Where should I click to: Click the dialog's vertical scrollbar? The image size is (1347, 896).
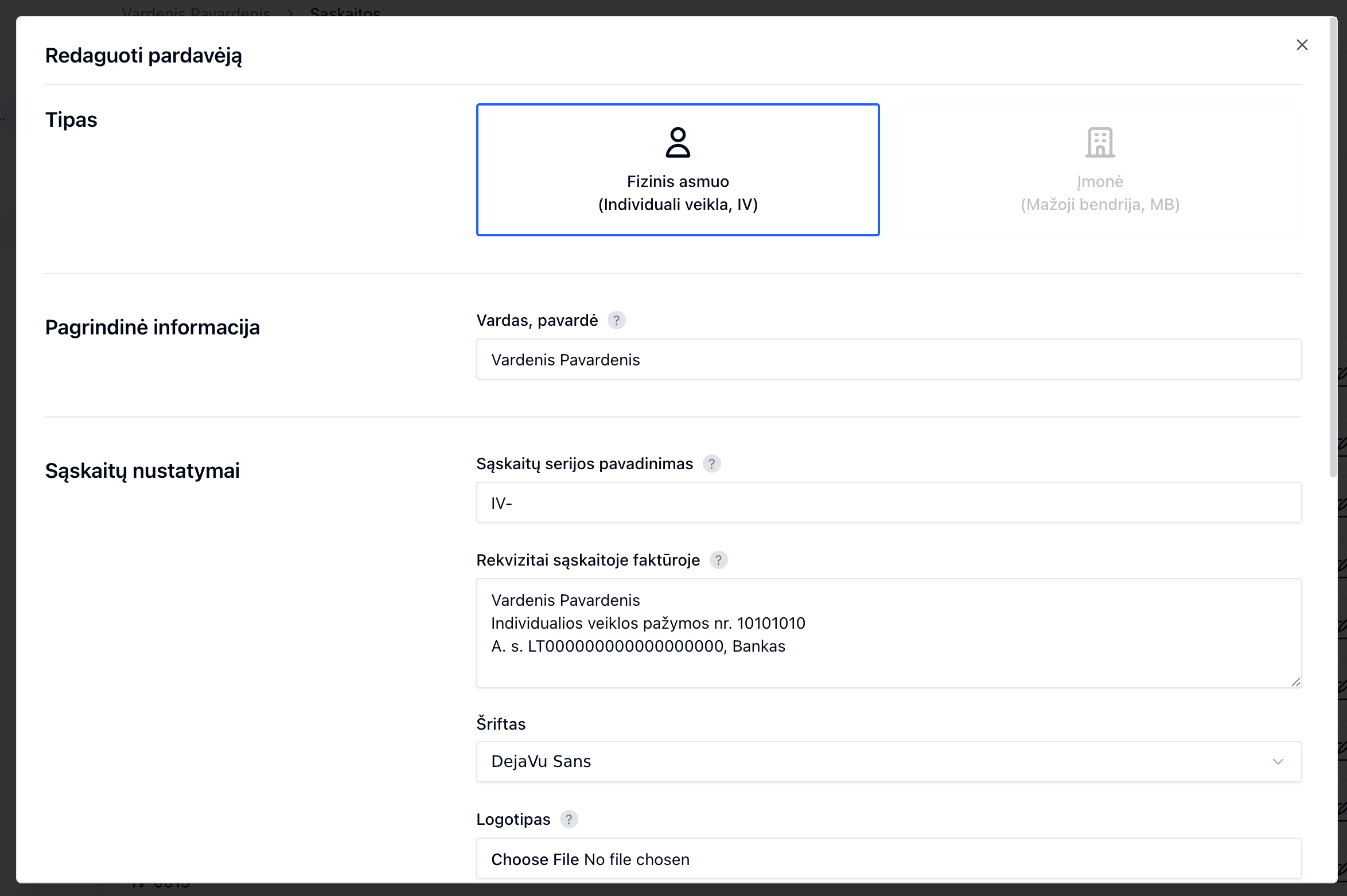pyautogui.click(x=1333, y=247)
